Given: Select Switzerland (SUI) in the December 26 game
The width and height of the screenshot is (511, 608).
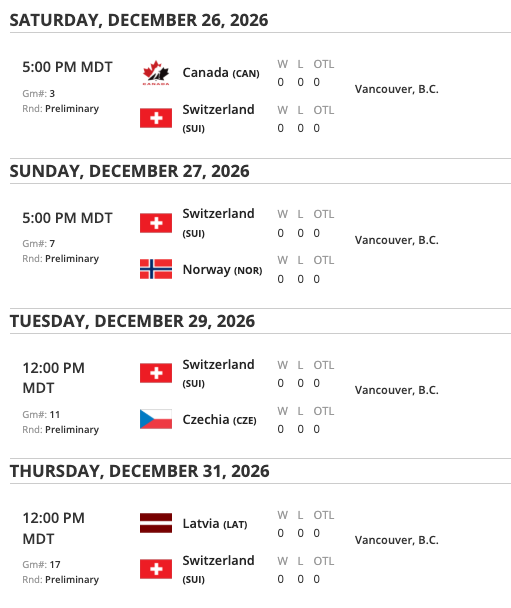Looking at the screenshot, I should (218, 118).
